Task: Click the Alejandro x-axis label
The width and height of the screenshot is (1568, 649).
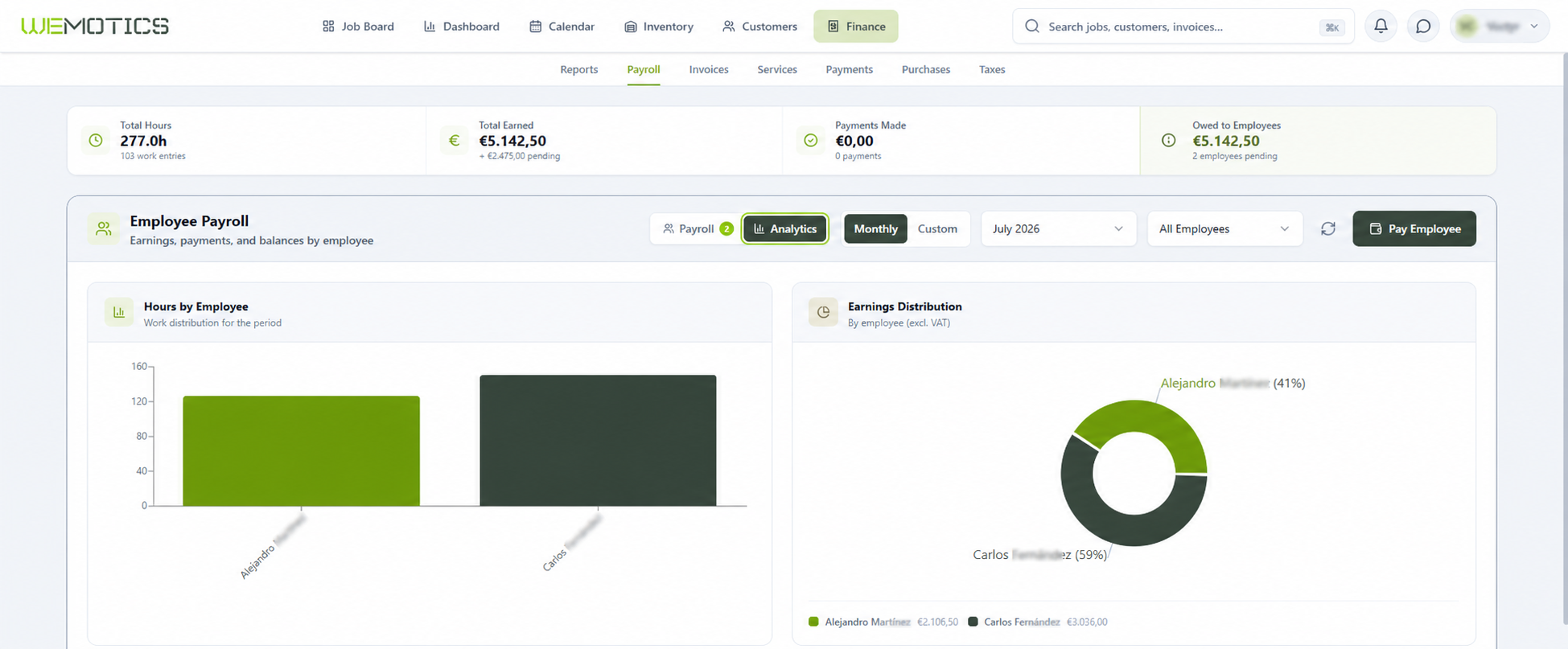Action: tap(274, 547)
